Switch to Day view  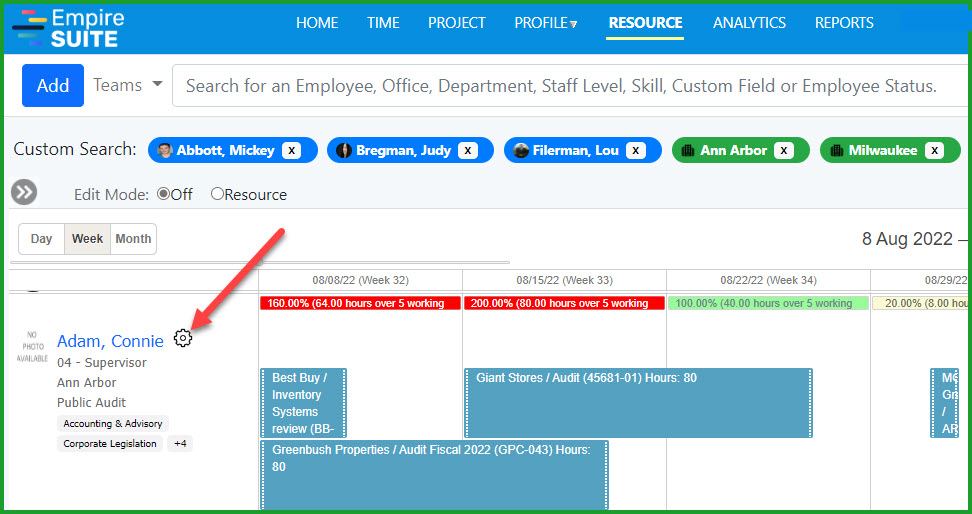point(42,239)
